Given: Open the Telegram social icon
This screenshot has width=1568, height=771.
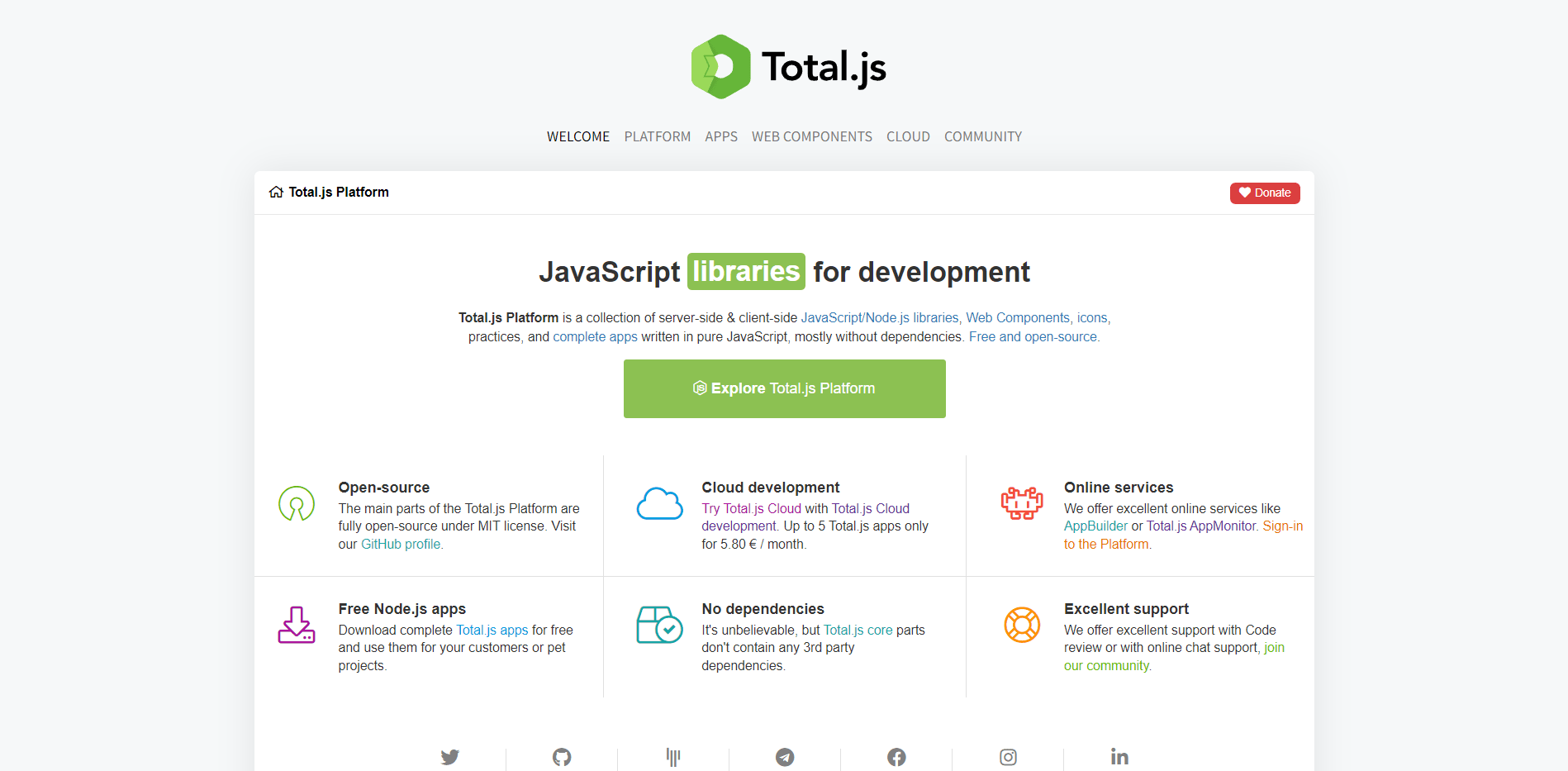Looking at the screenshot, I should click(784, 756).
